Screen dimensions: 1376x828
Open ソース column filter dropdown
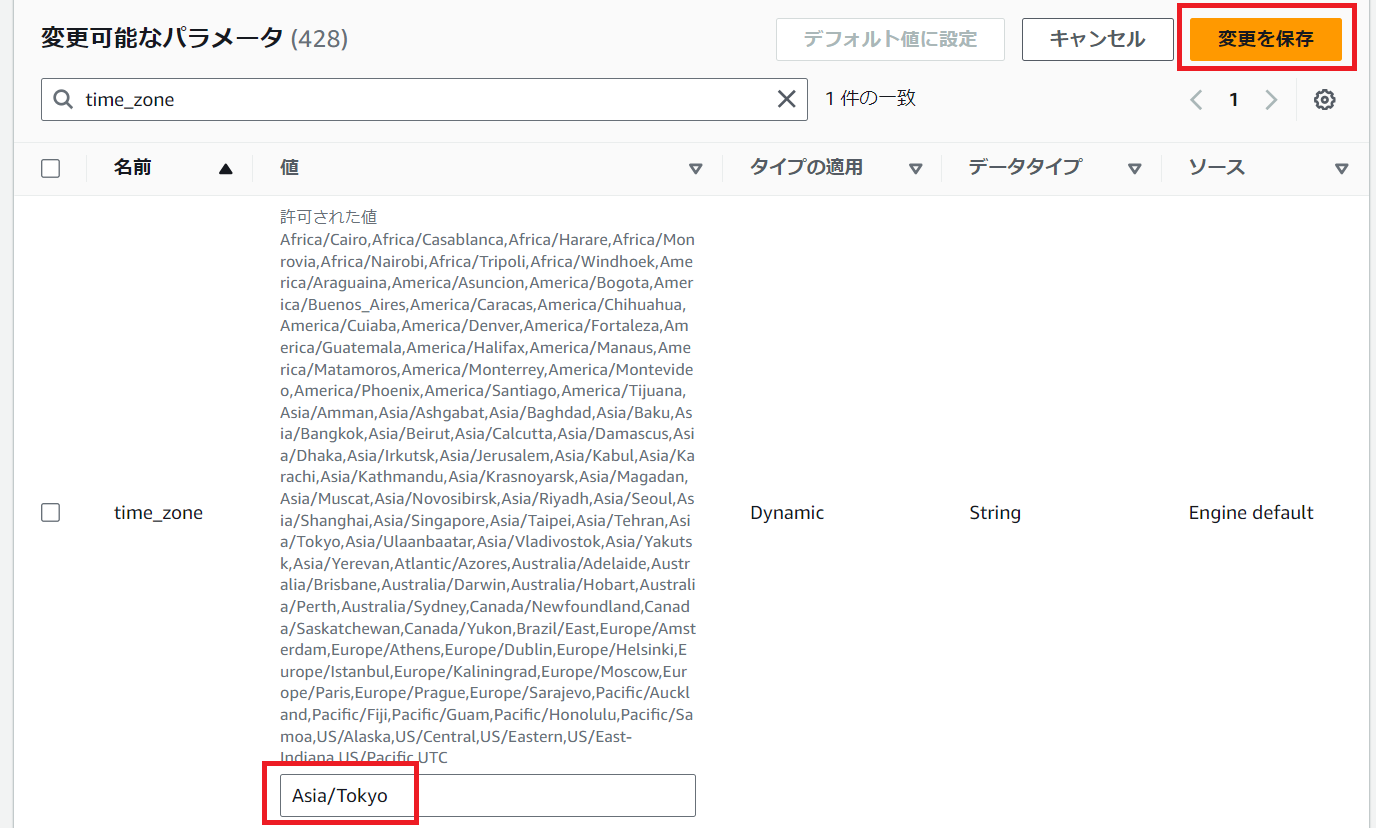point(1341,169)
